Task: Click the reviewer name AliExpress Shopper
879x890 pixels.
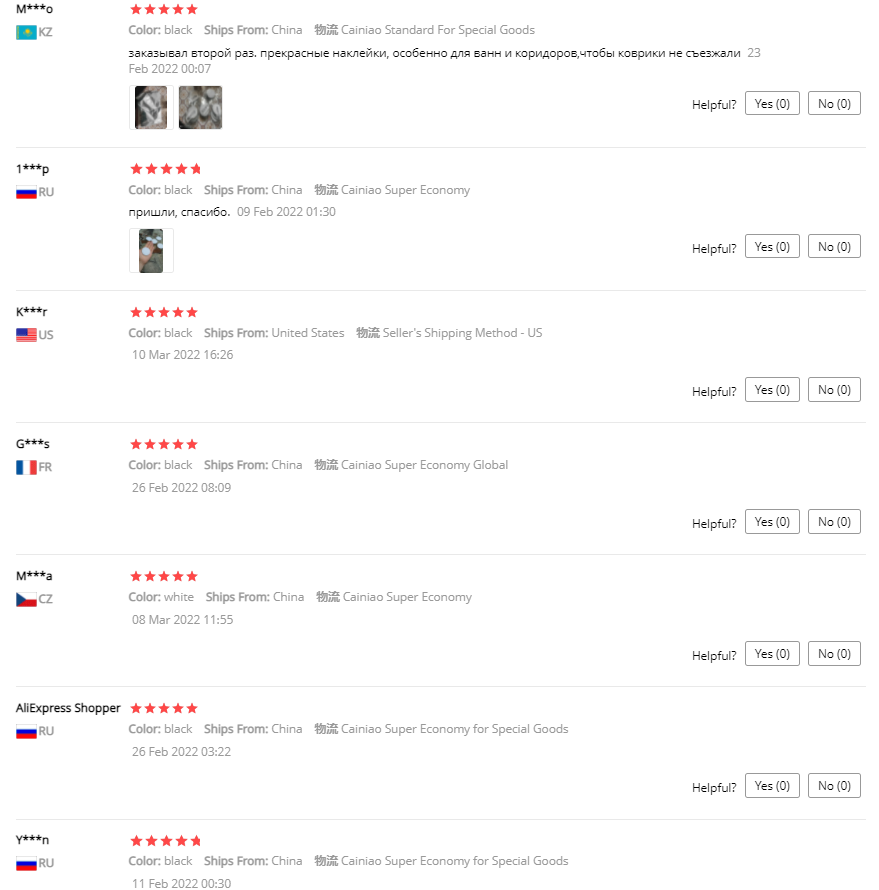Action: click(x=68, y=708)
